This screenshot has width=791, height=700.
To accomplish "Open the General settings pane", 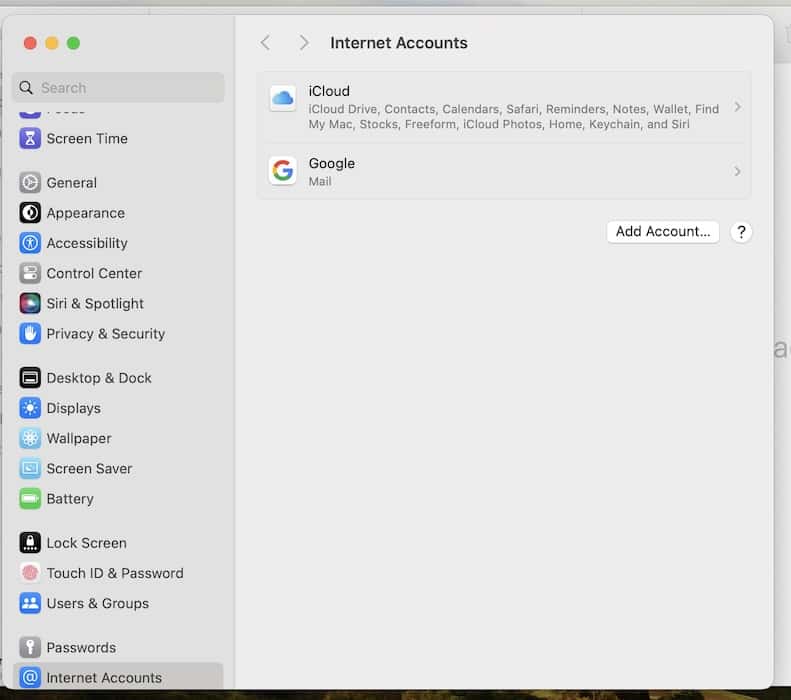I will (71, 183).
